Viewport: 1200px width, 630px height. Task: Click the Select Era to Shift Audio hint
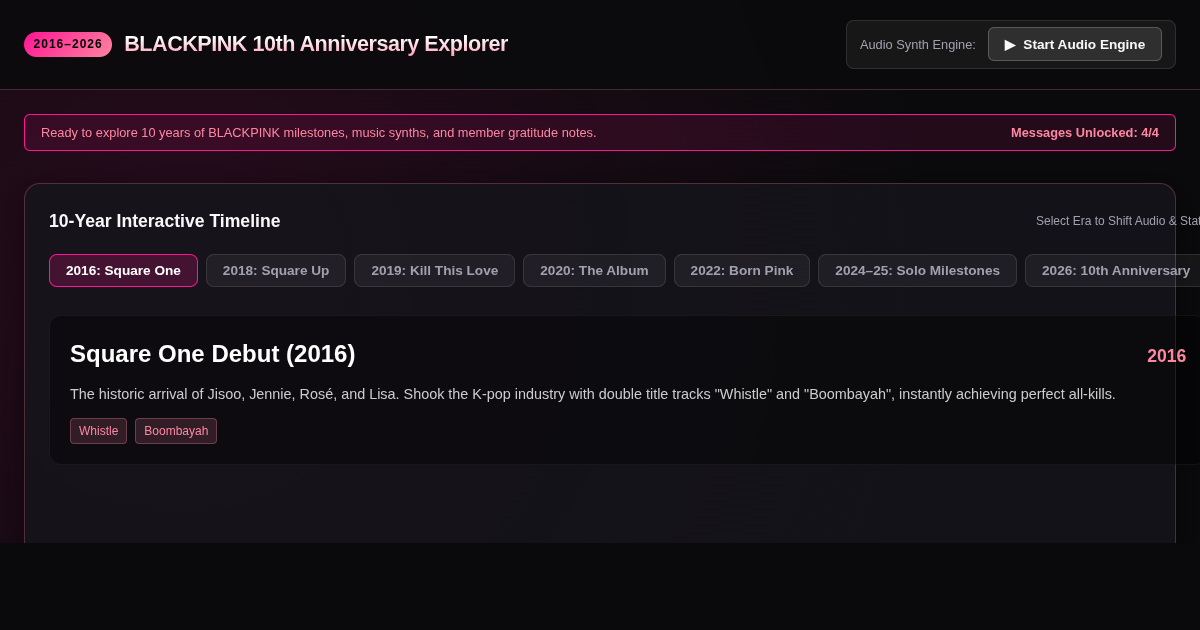1118,221
